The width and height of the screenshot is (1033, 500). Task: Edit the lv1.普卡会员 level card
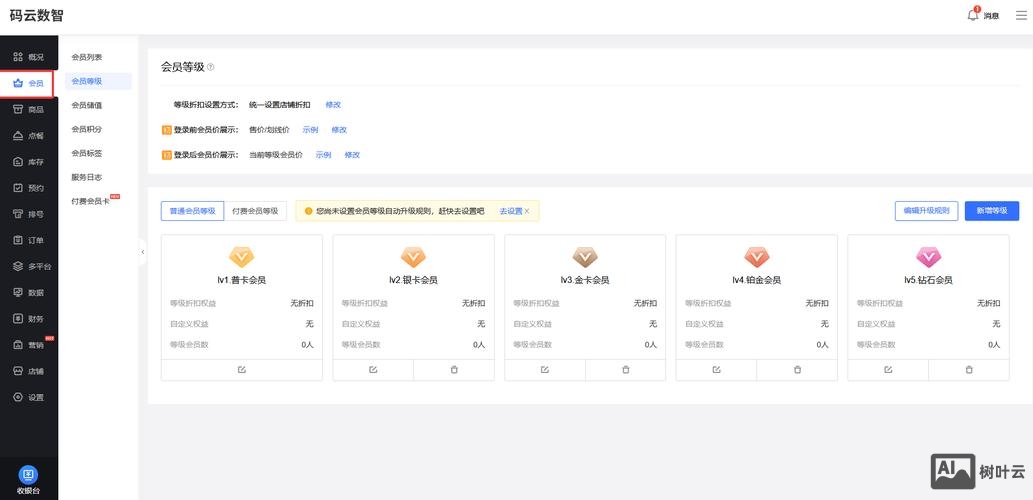[x=242, y=370]
